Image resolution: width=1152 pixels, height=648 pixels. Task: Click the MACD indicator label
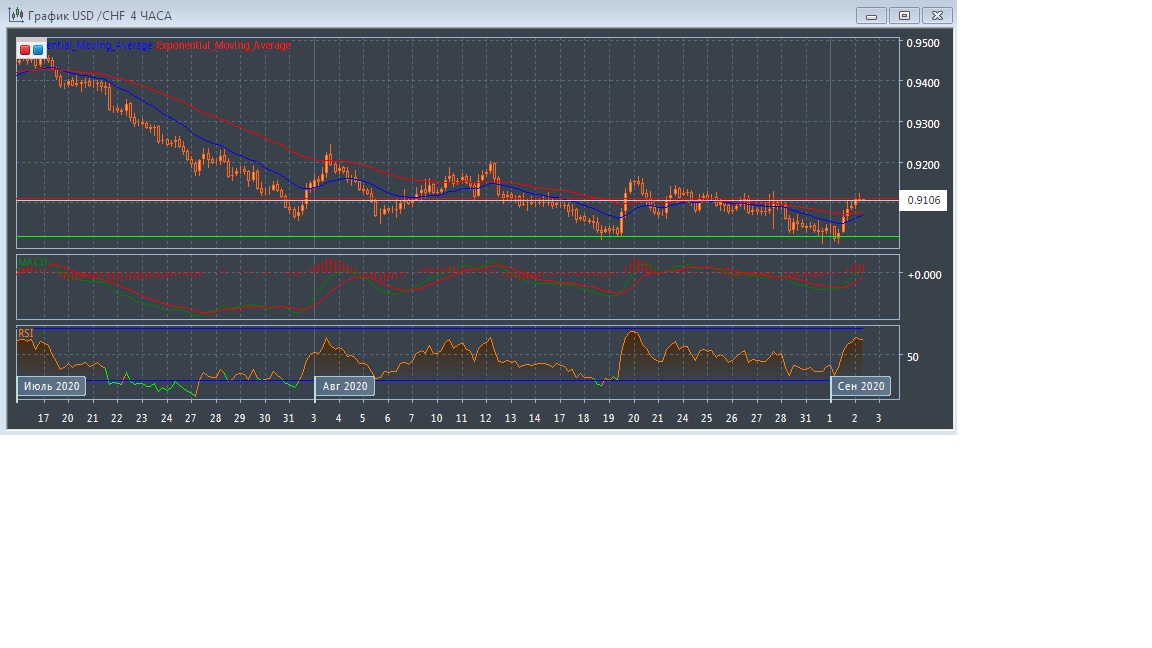coord(32,263)
